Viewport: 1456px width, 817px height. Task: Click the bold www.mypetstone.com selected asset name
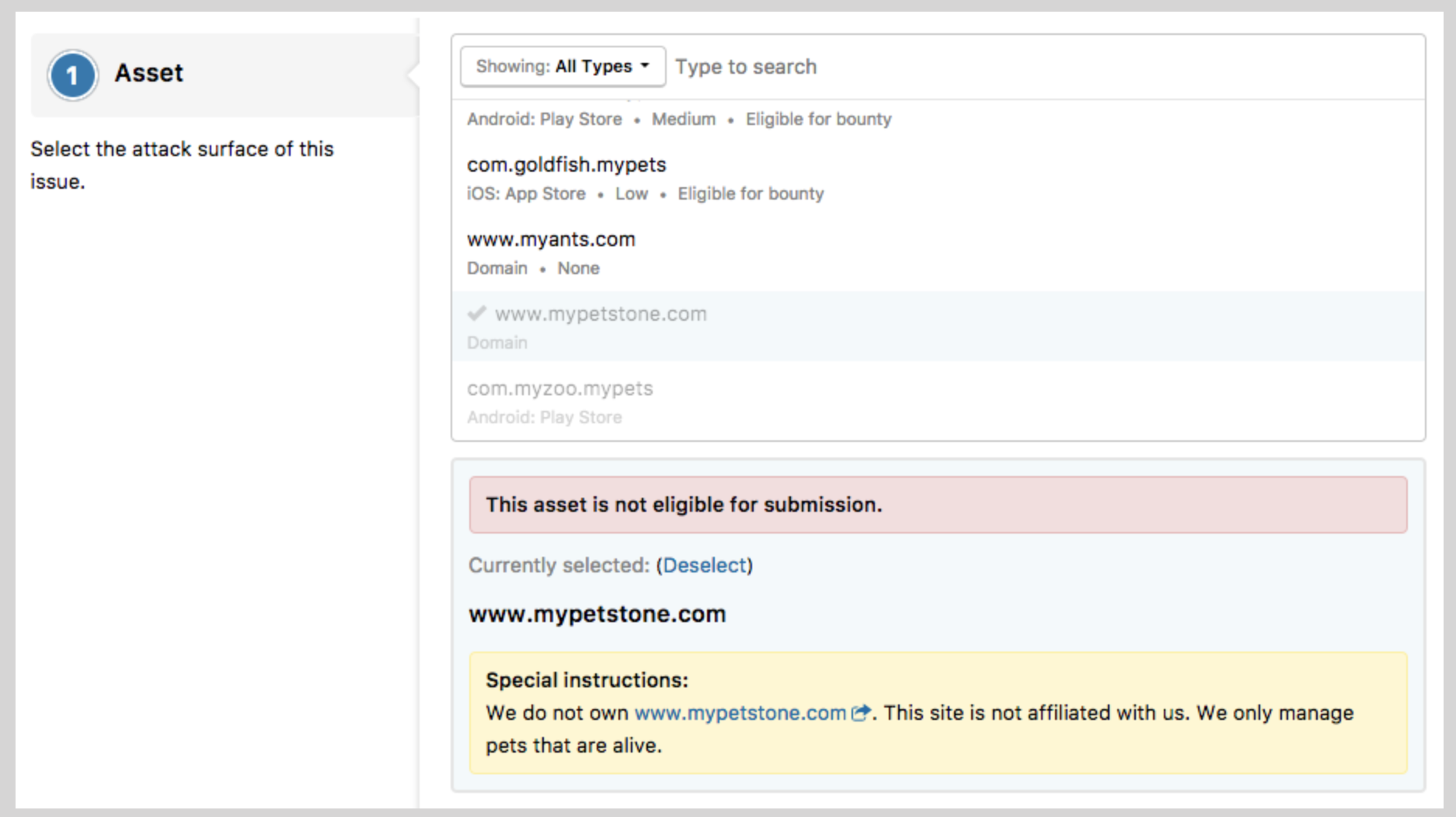[x=597, y=614]
